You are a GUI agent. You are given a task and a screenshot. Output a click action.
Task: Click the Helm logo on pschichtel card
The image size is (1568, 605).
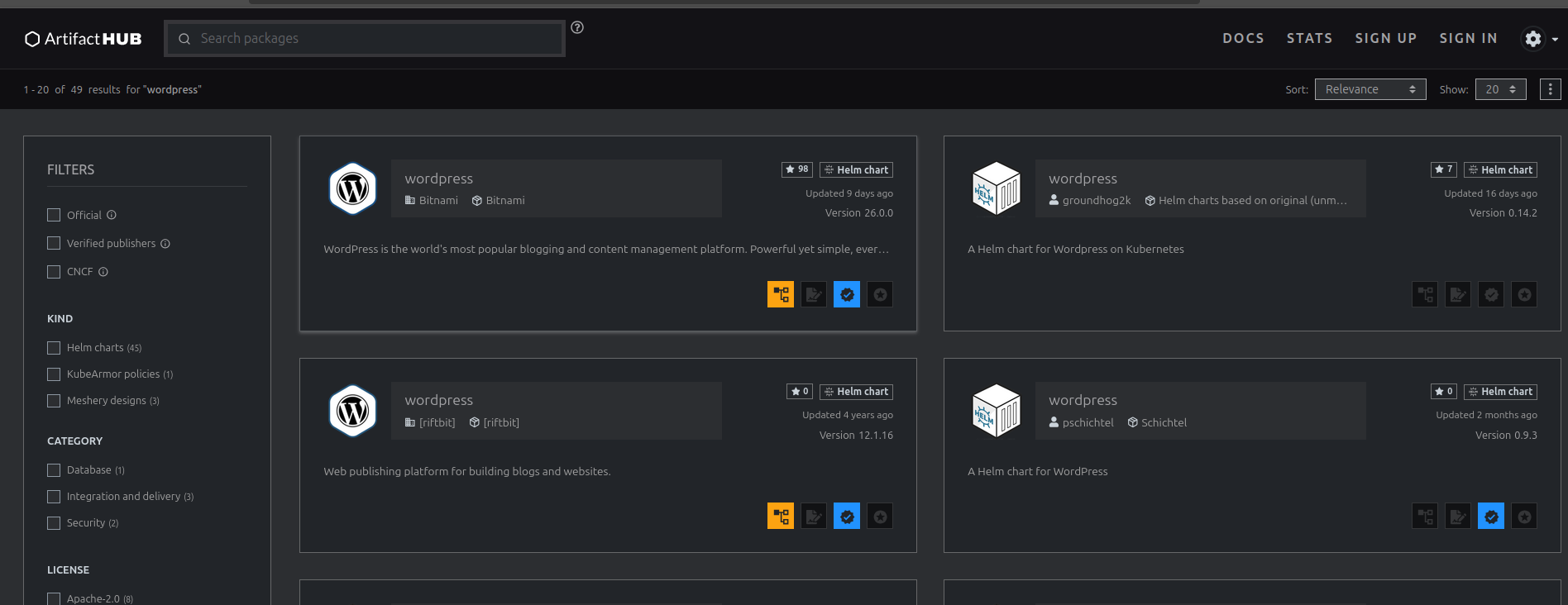(997, 411)
